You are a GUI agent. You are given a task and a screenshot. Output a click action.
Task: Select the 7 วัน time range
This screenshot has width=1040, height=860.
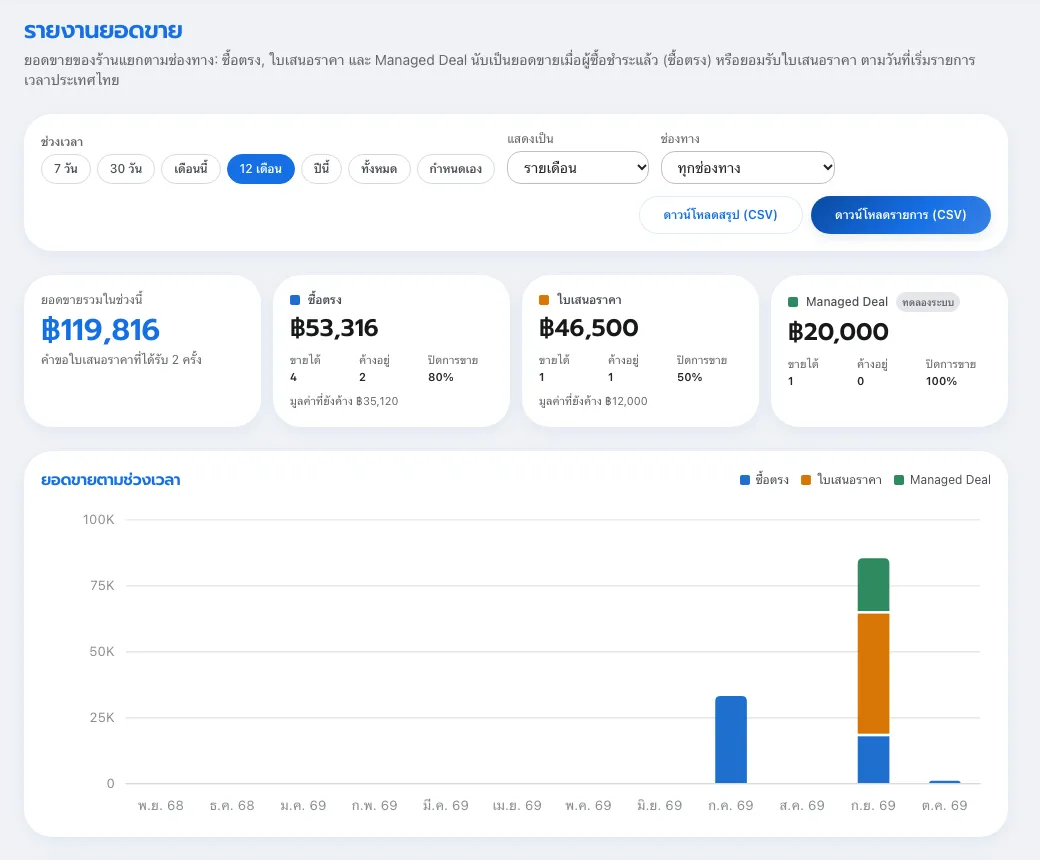(66, 168)
